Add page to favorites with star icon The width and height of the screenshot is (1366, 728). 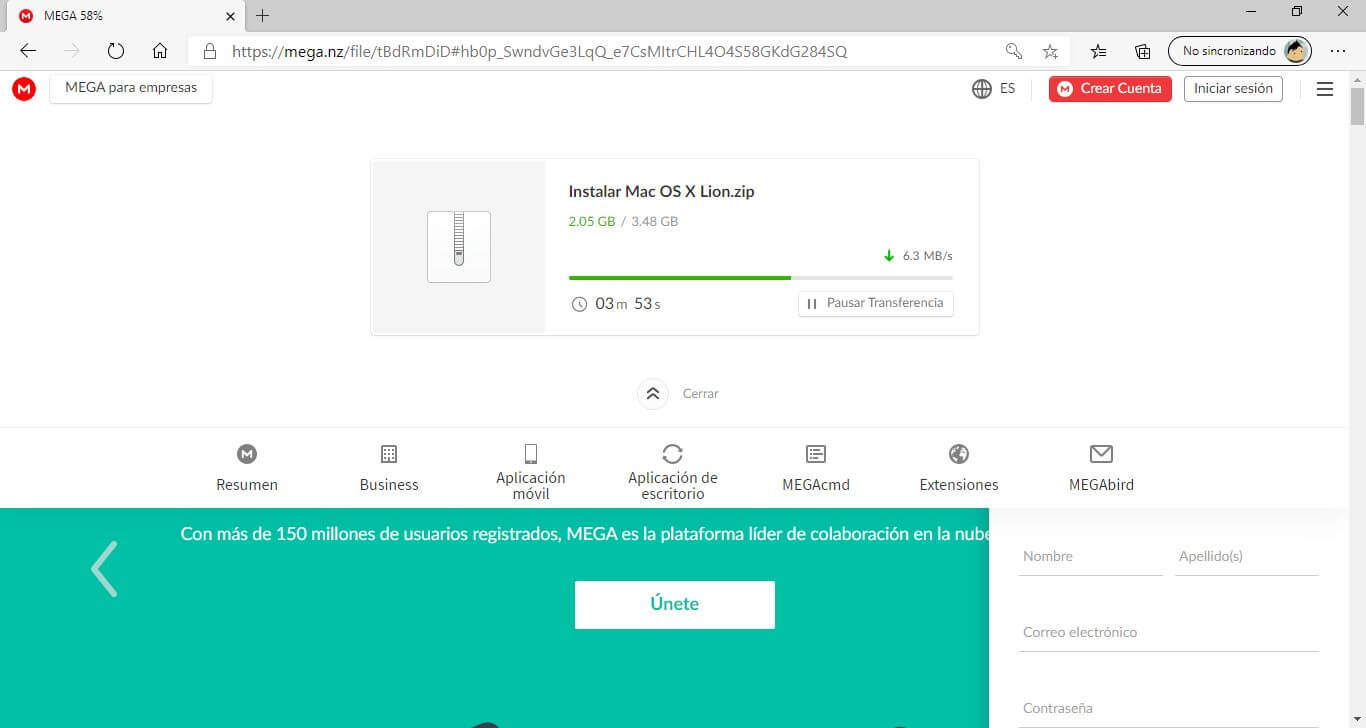coord(1050,51)
